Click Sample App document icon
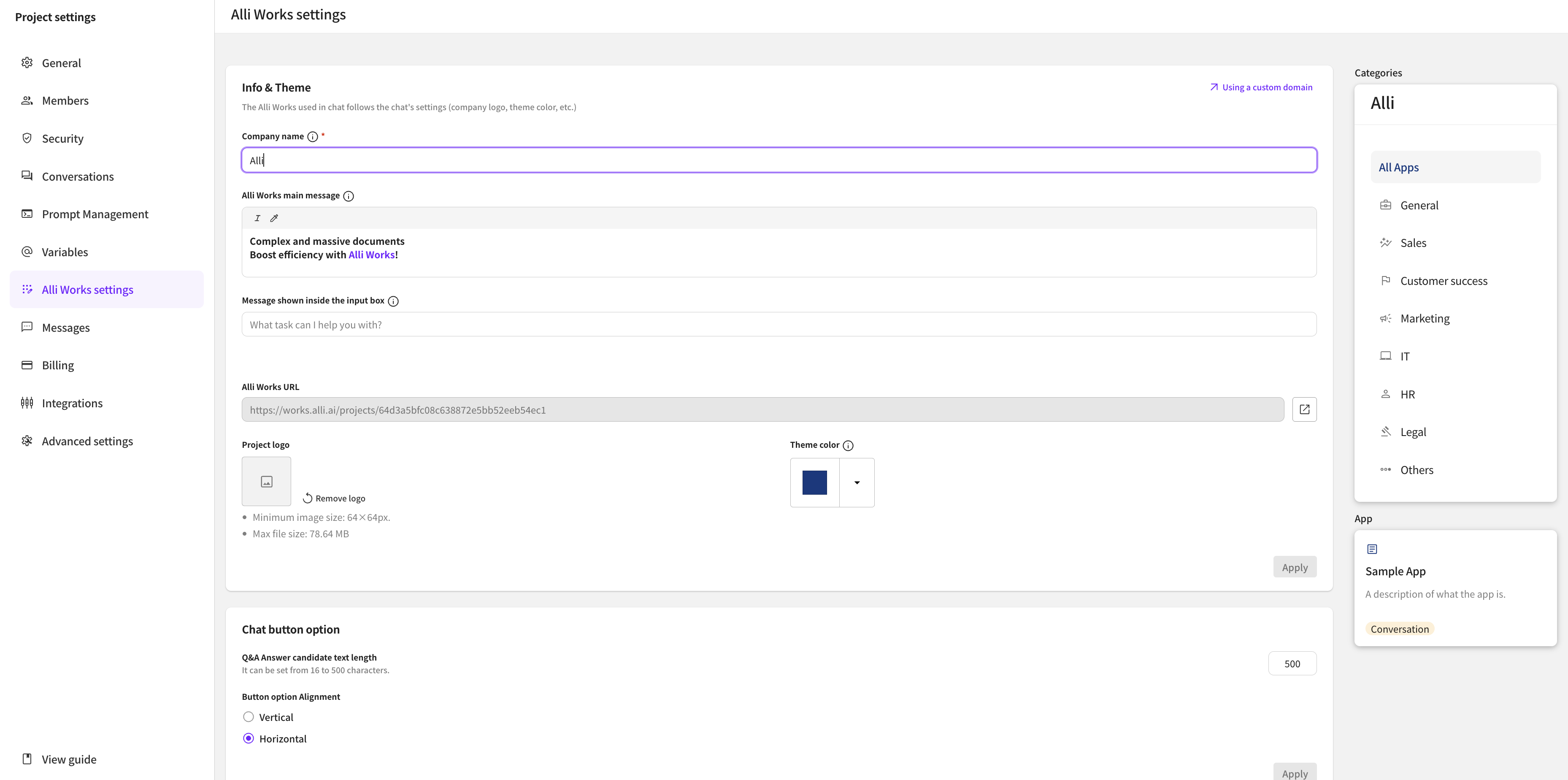 coord(1372,549)
